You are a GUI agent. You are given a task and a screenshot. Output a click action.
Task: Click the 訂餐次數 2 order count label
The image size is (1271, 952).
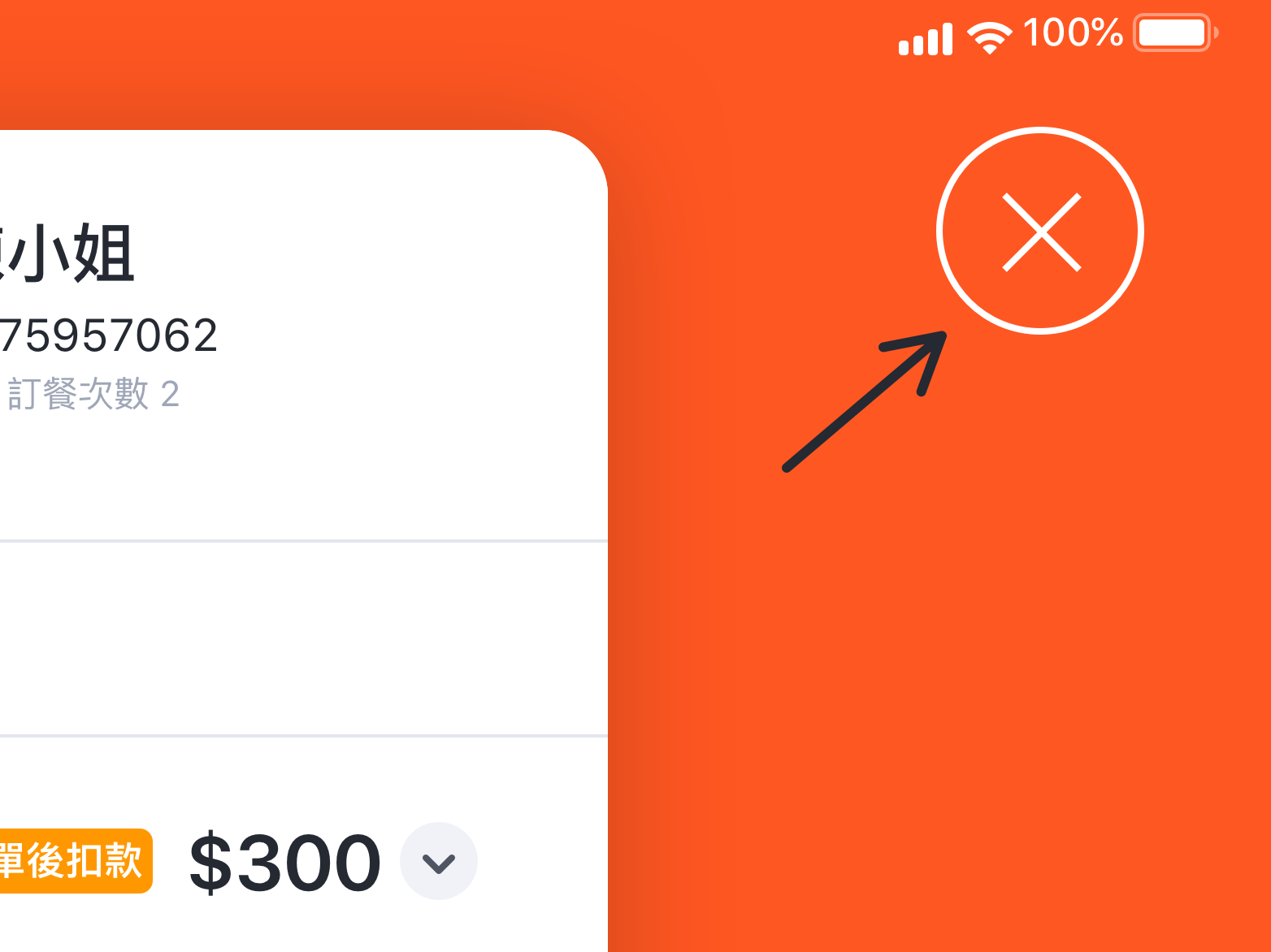tap(92, 395)
